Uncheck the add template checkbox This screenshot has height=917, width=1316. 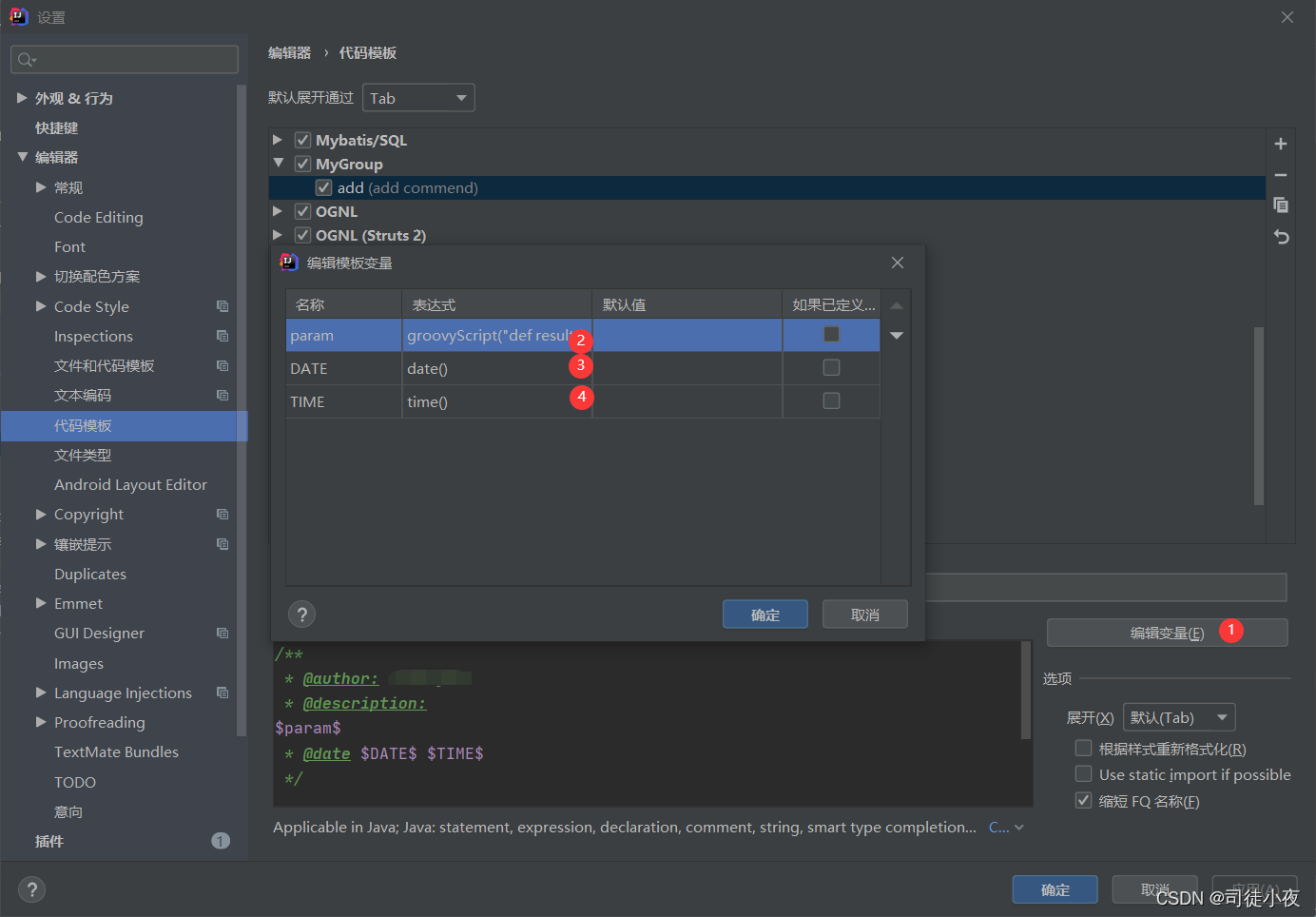tap(324, 187)
